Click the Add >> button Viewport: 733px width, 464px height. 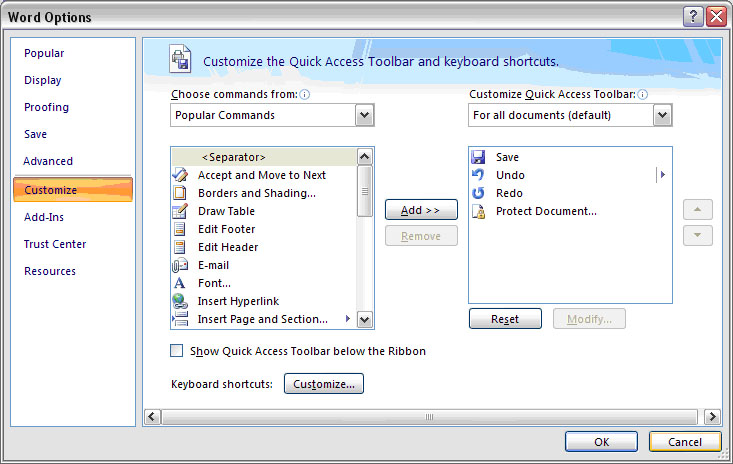421,210
